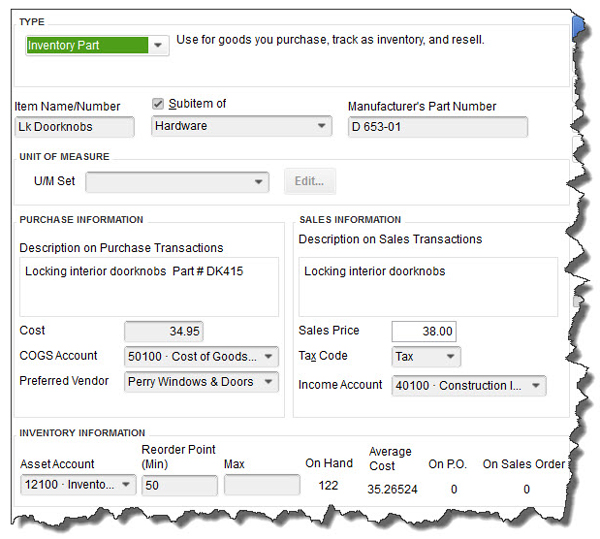Click the Manufacturer's Part Number field
The image size is (600, 539).
pyautogui.click(x=437, y=127)
